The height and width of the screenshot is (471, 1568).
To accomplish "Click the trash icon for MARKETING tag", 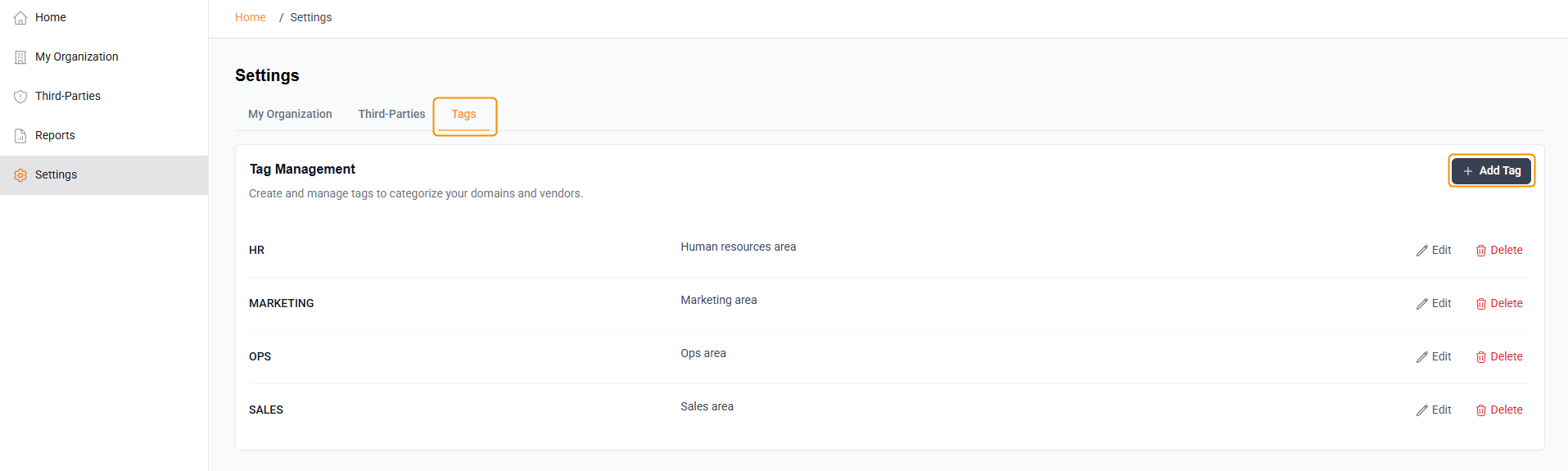I will coord(1480,304).
